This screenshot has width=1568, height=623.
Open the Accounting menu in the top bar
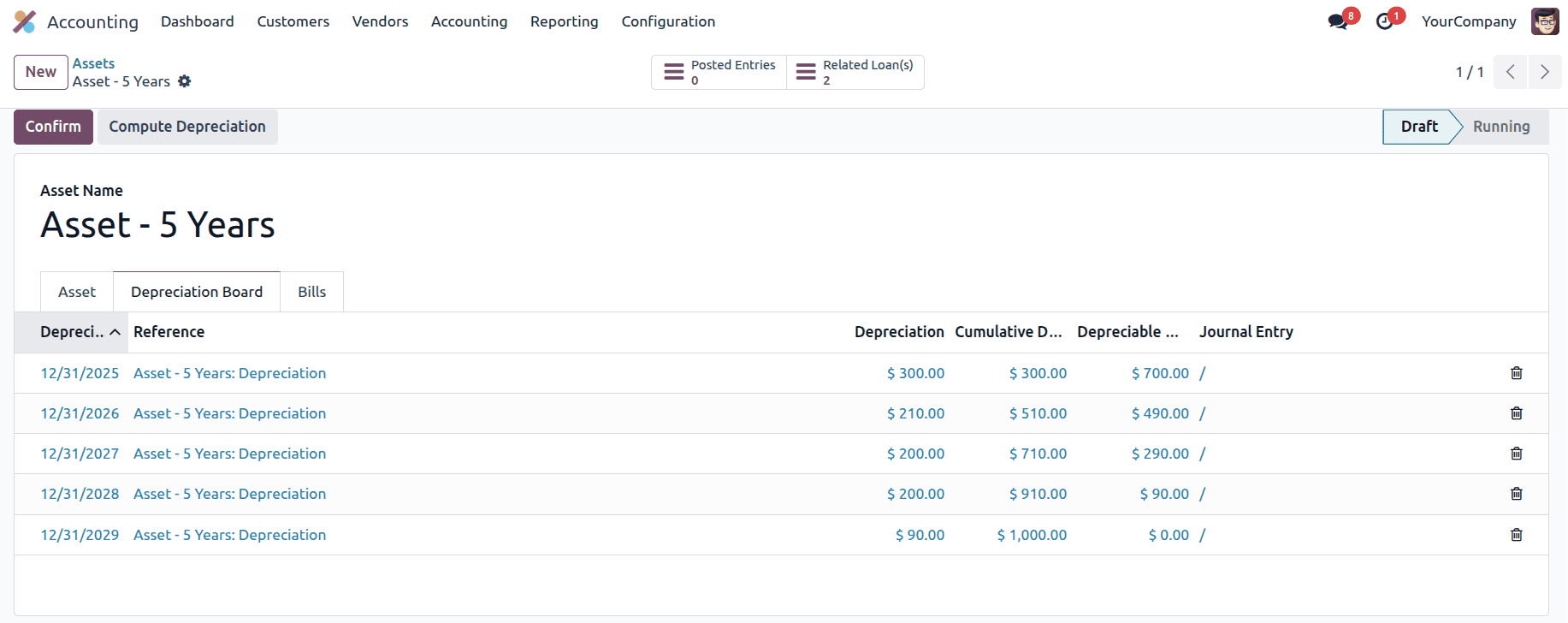(469, 21)
